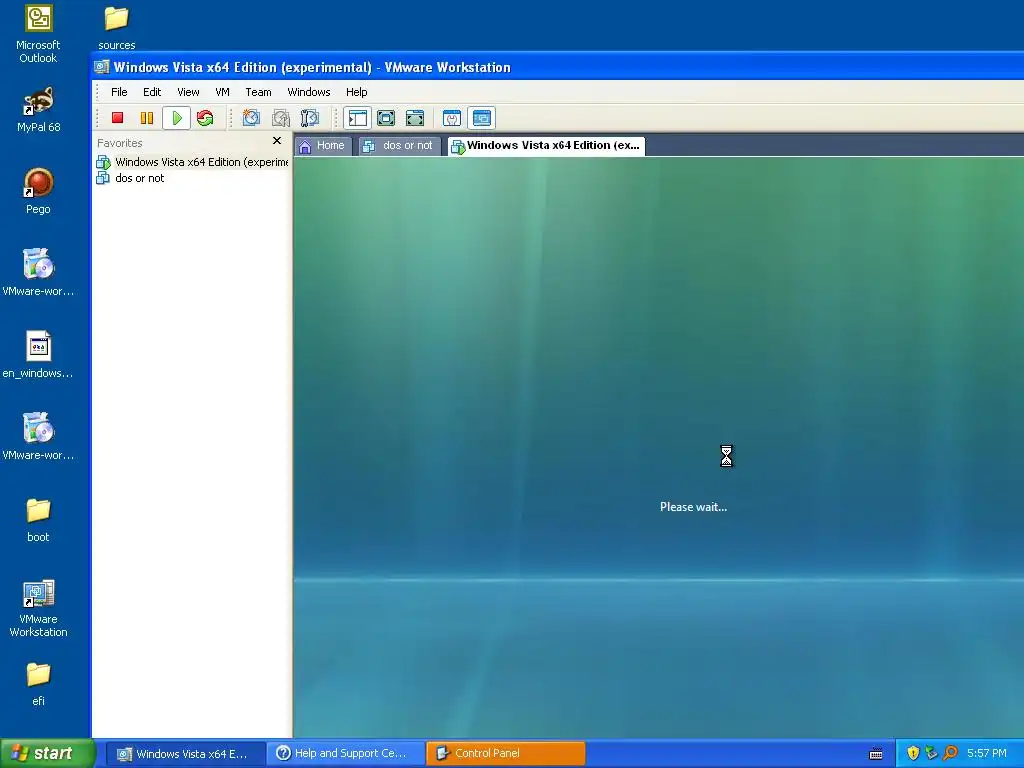Open the File menu
The image size is (1024, 768).
pos(119,92)
